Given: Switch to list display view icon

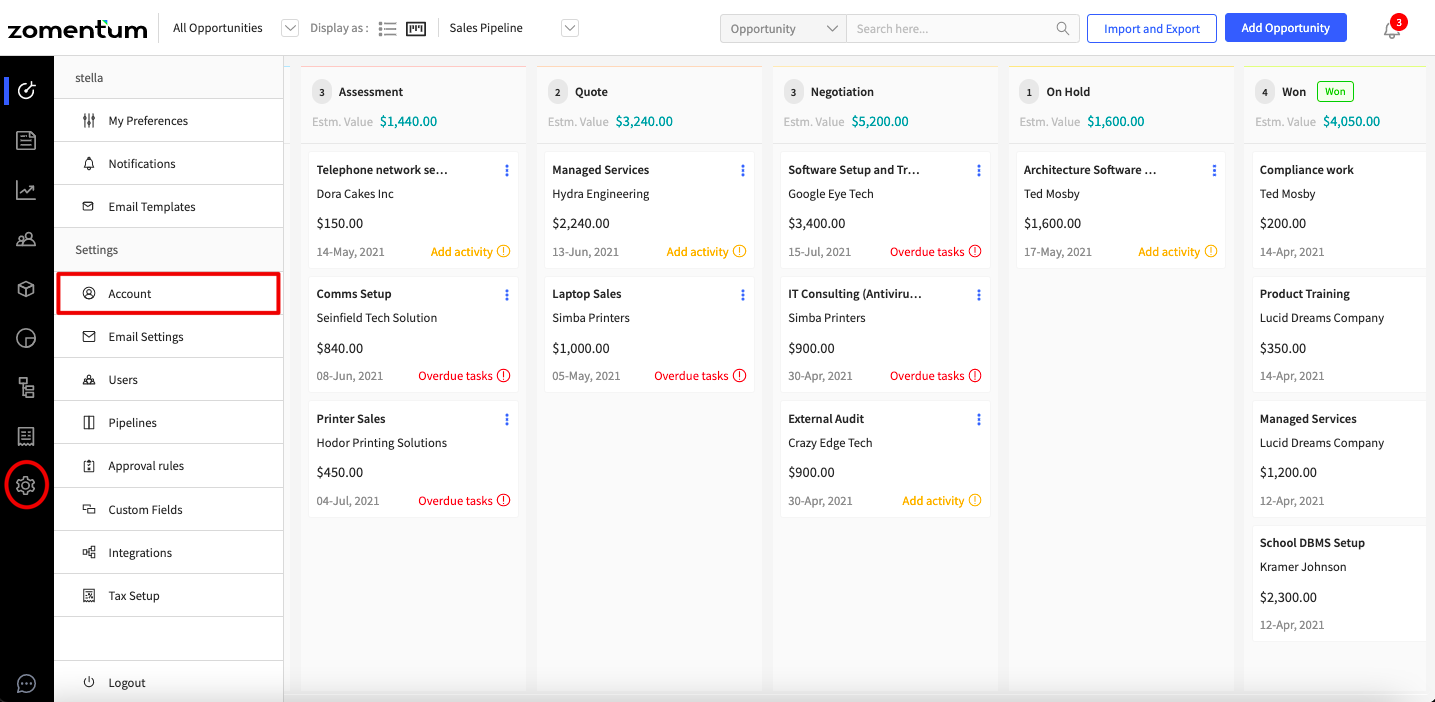Looking at the screenshot, I should point(389,28).
